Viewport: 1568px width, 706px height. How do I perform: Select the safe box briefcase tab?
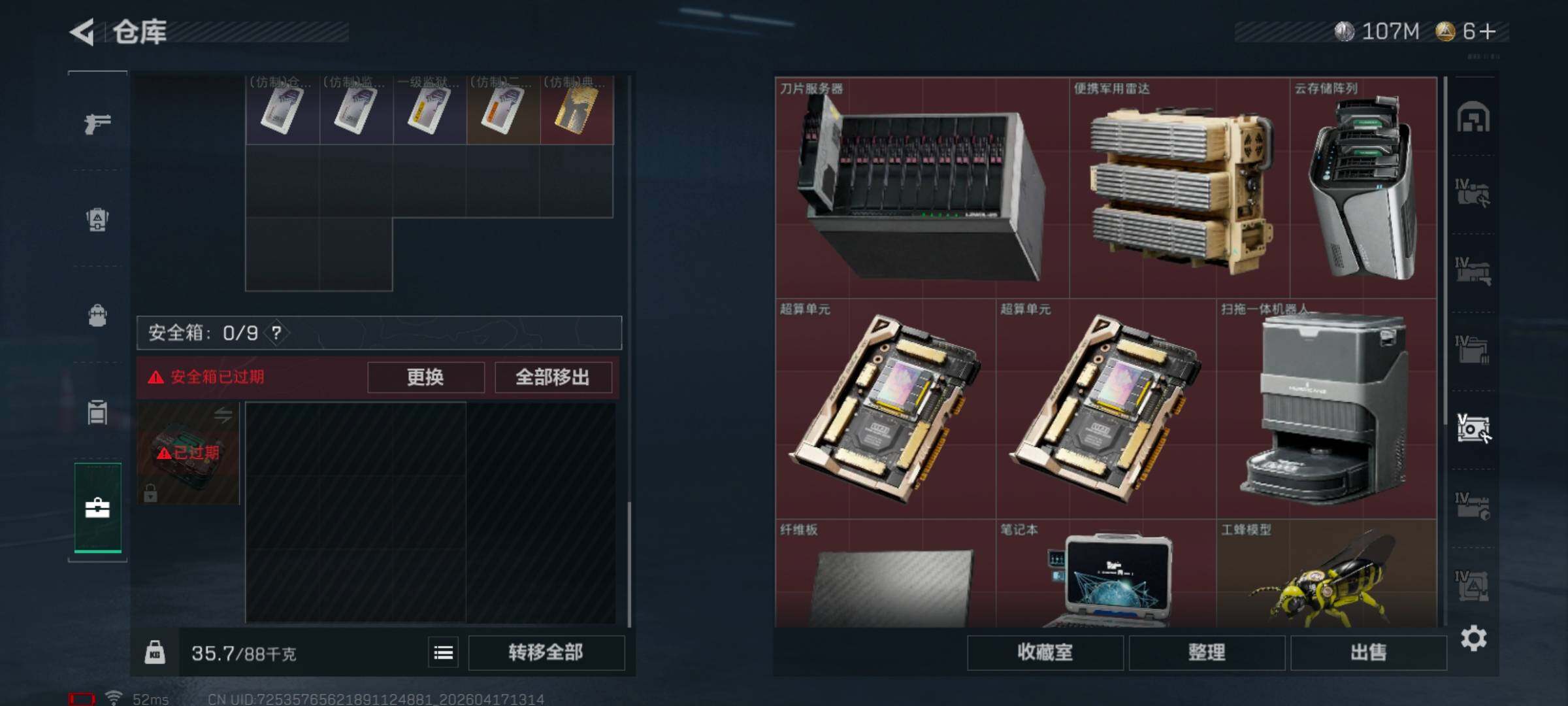point(97,508)
